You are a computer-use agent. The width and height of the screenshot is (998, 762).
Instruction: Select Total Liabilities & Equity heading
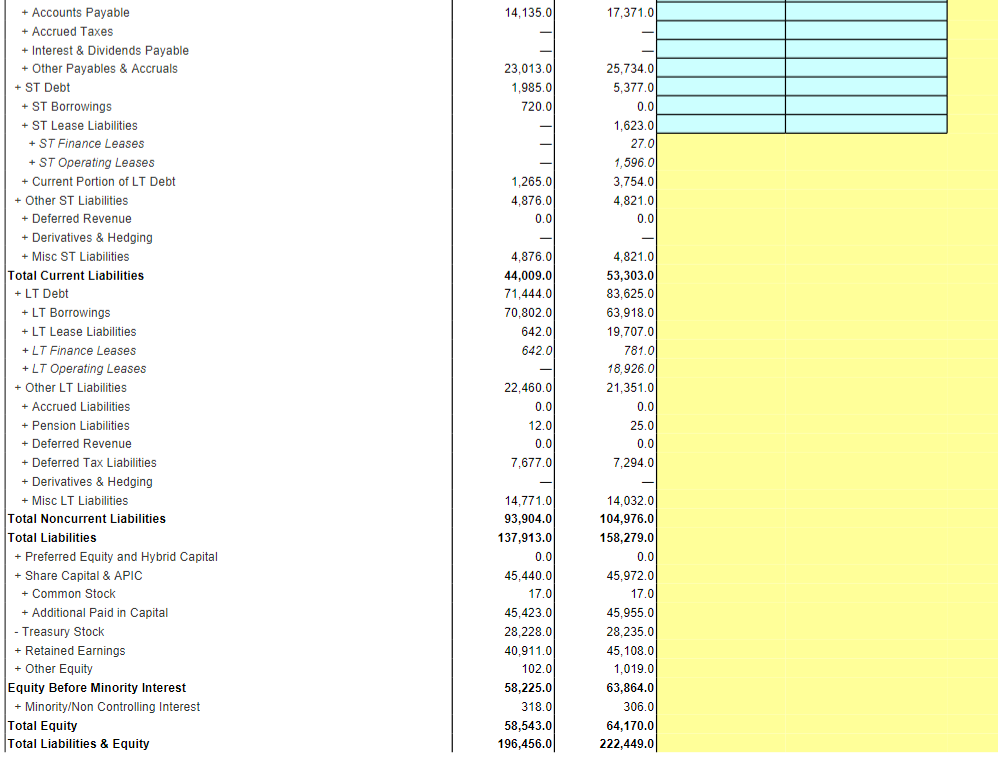click(x=78, y=744)
